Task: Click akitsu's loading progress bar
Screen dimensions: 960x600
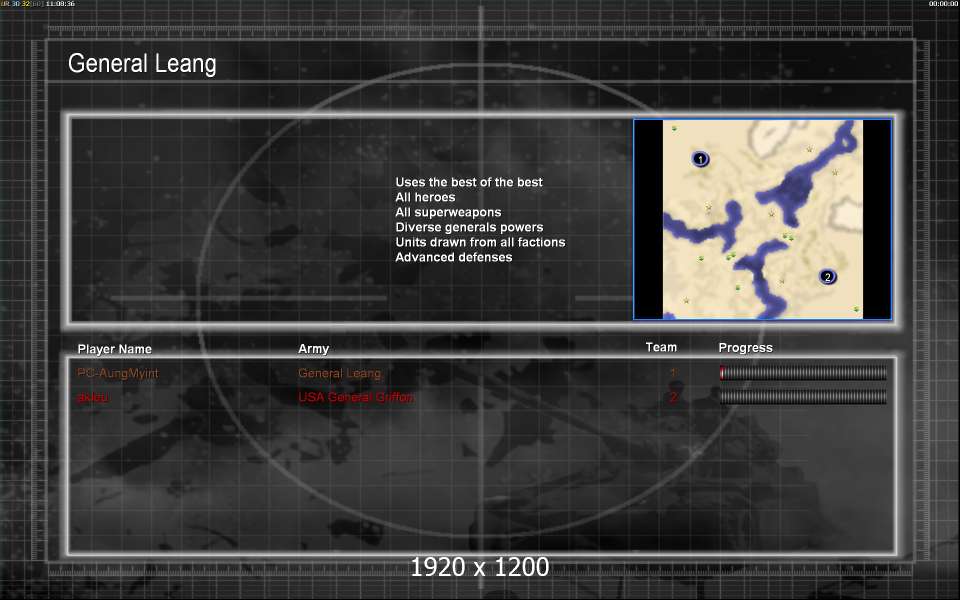Action: click(x=803, y=397)
